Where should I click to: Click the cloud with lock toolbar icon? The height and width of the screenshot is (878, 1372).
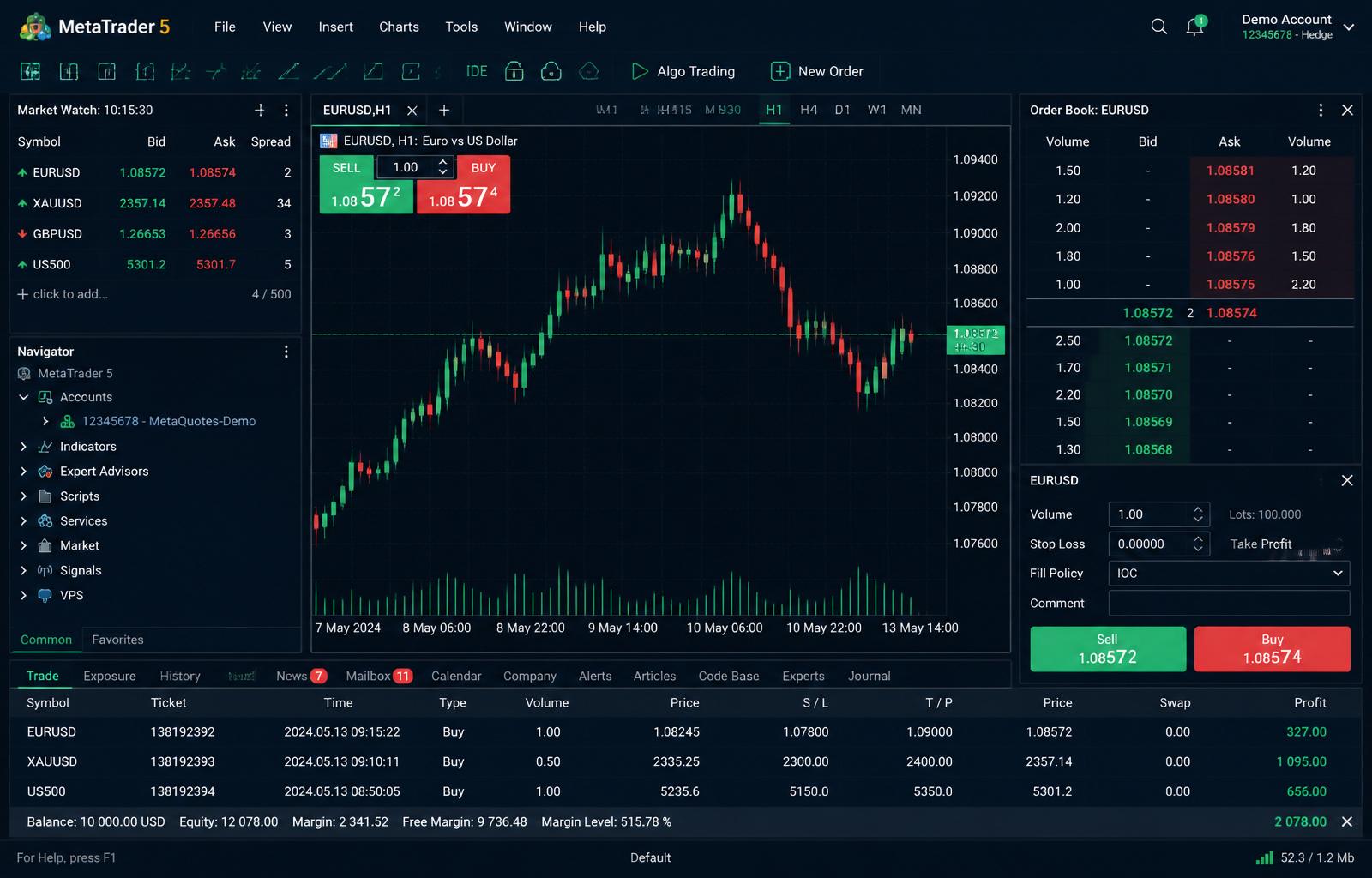(x=551, y=71)
